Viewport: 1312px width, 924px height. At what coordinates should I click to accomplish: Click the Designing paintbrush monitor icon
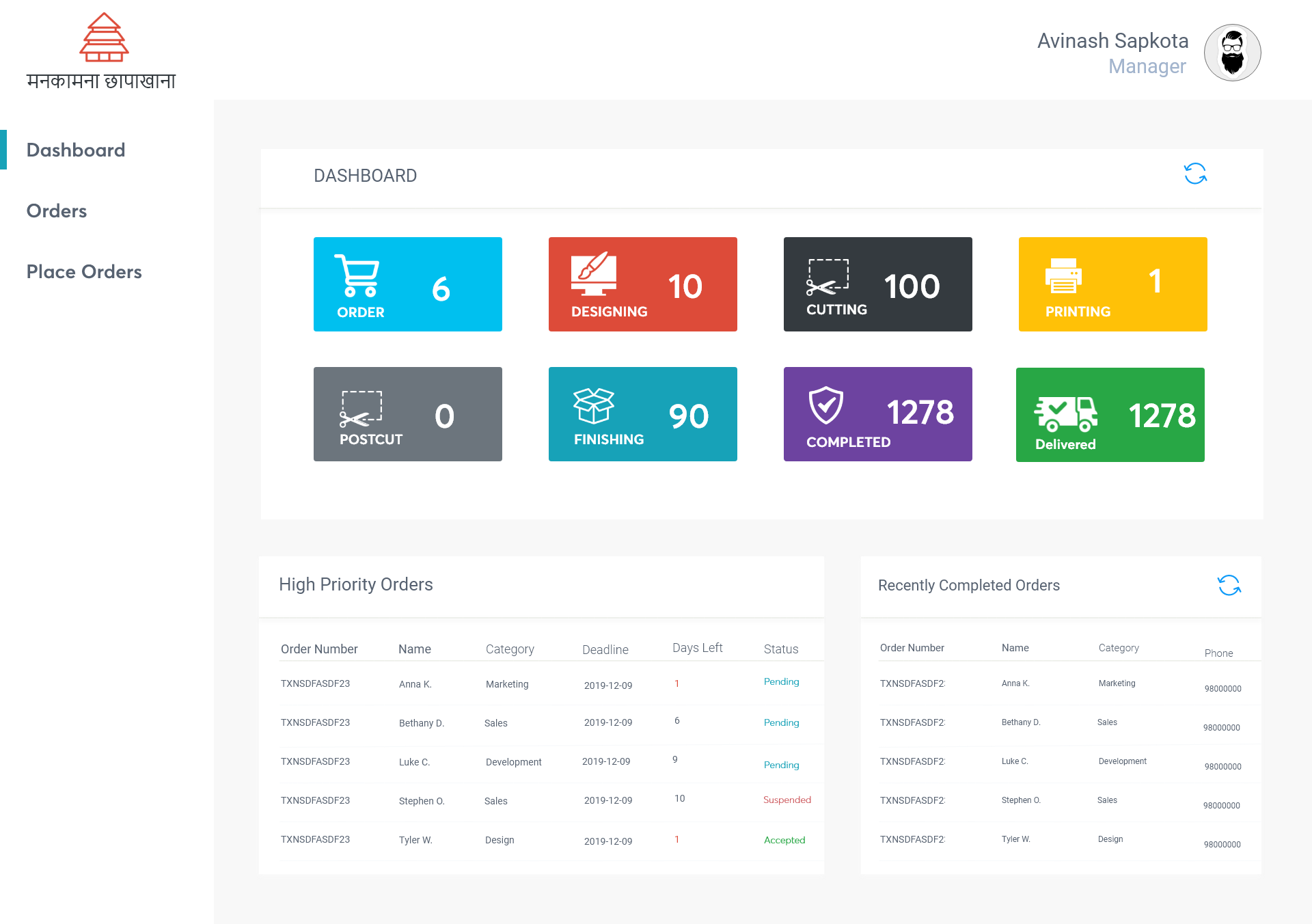tap(593, 273)
